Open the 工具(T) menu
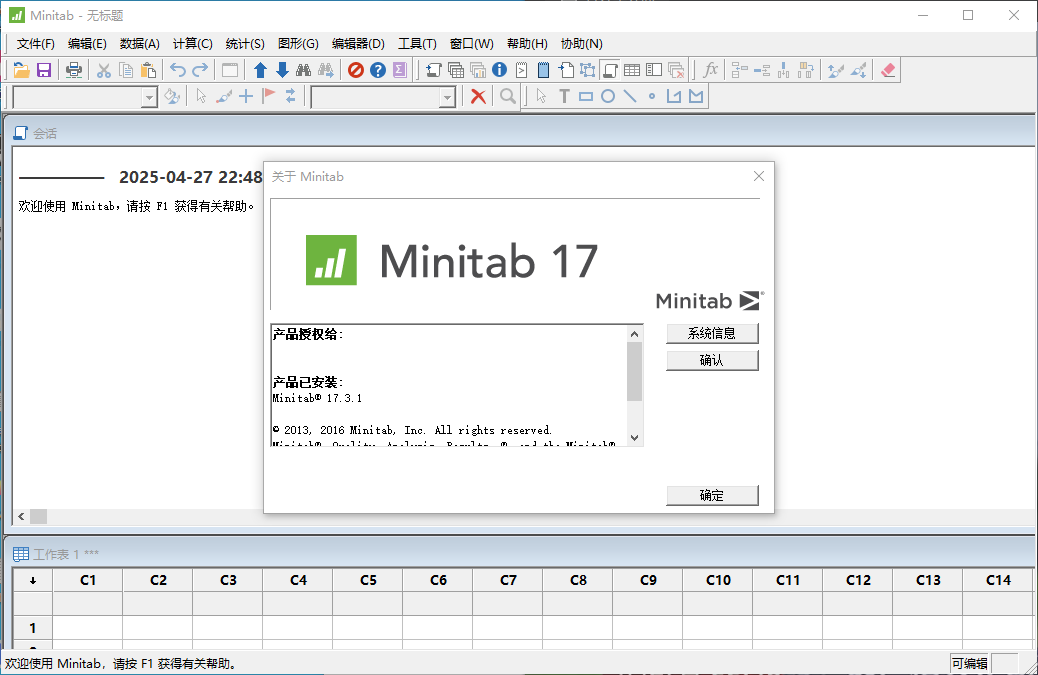 (417, 44)
